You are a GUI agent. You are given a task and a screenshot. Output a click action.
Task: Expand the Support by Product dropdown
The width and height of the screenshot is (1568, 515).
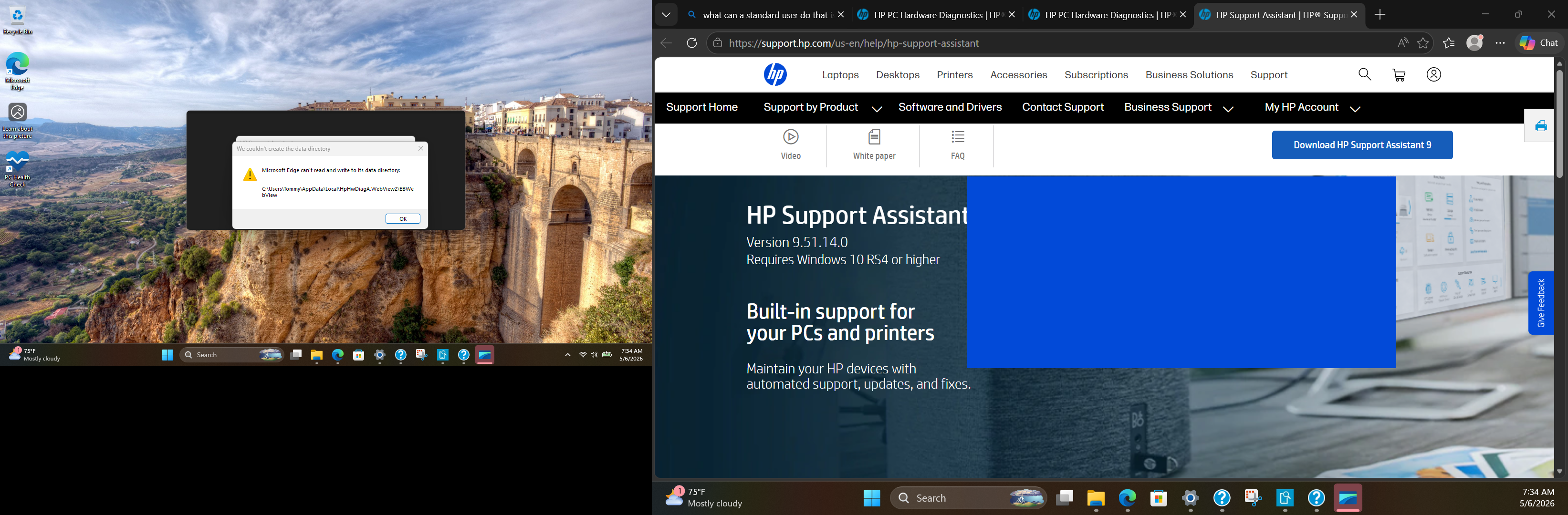point(877,109)
